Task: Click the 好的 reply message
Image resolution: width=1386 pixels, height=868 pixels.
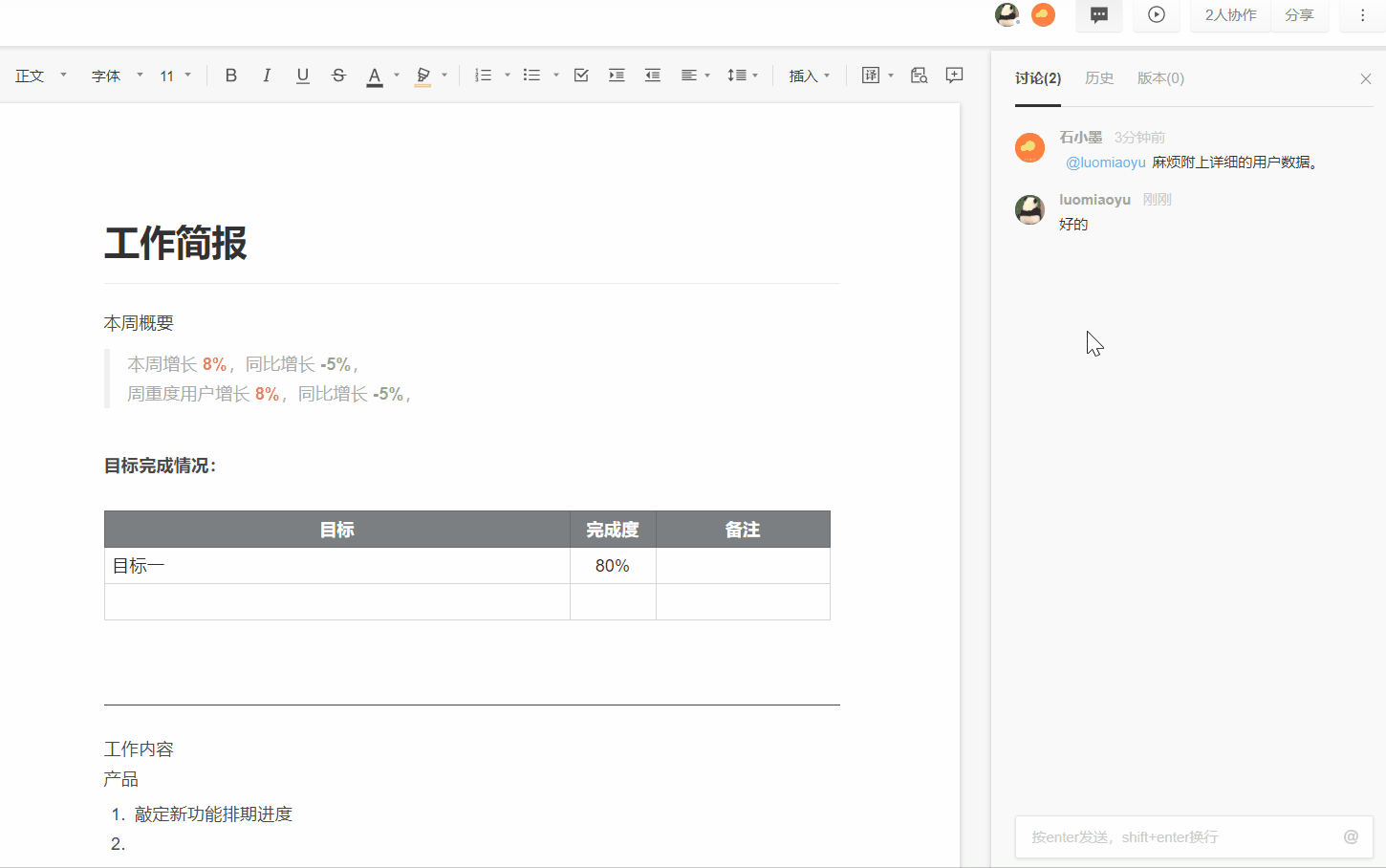Action: [1073, 225]
